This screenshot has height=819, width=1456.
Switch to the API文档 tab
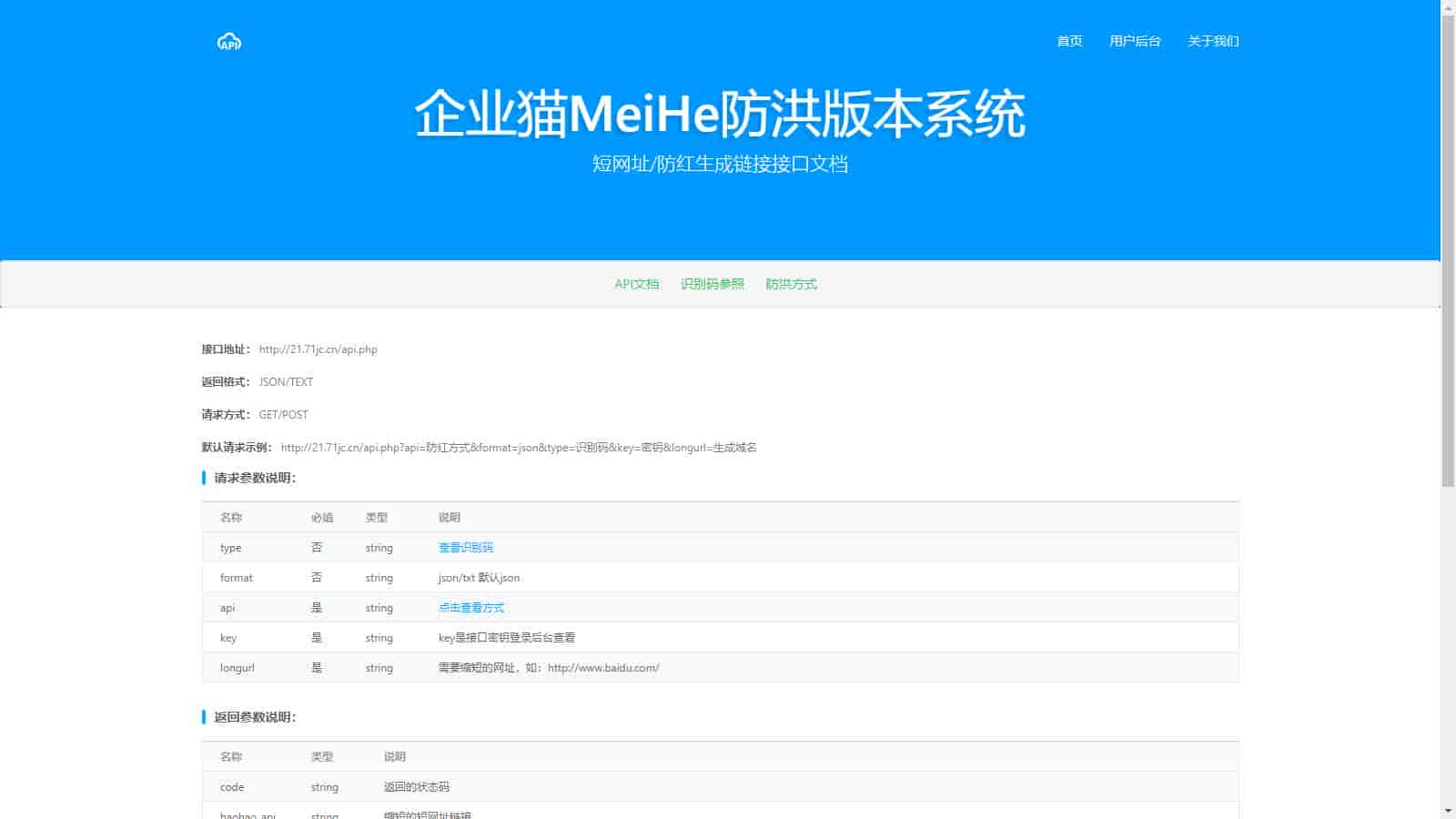636,284
